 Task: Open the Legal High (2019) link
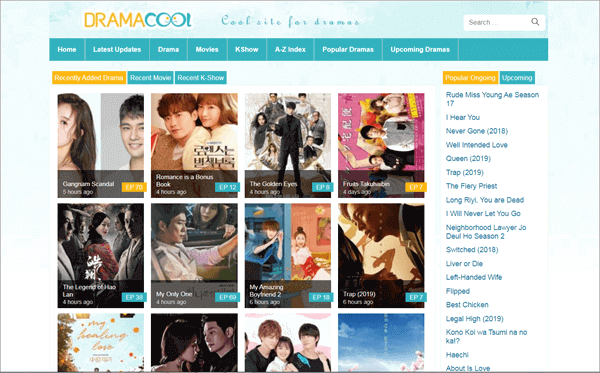474,319
